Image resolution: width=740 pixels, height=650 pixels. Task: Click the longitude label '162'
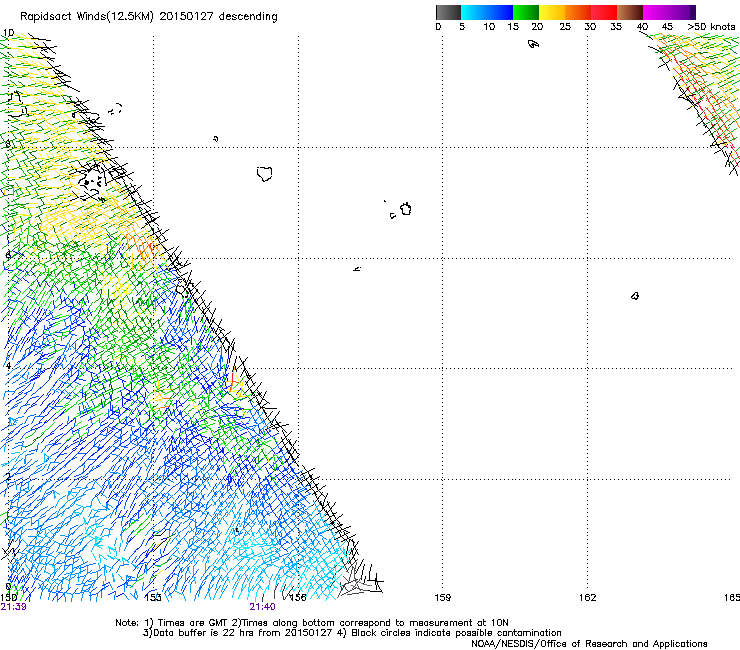[588, 598]
